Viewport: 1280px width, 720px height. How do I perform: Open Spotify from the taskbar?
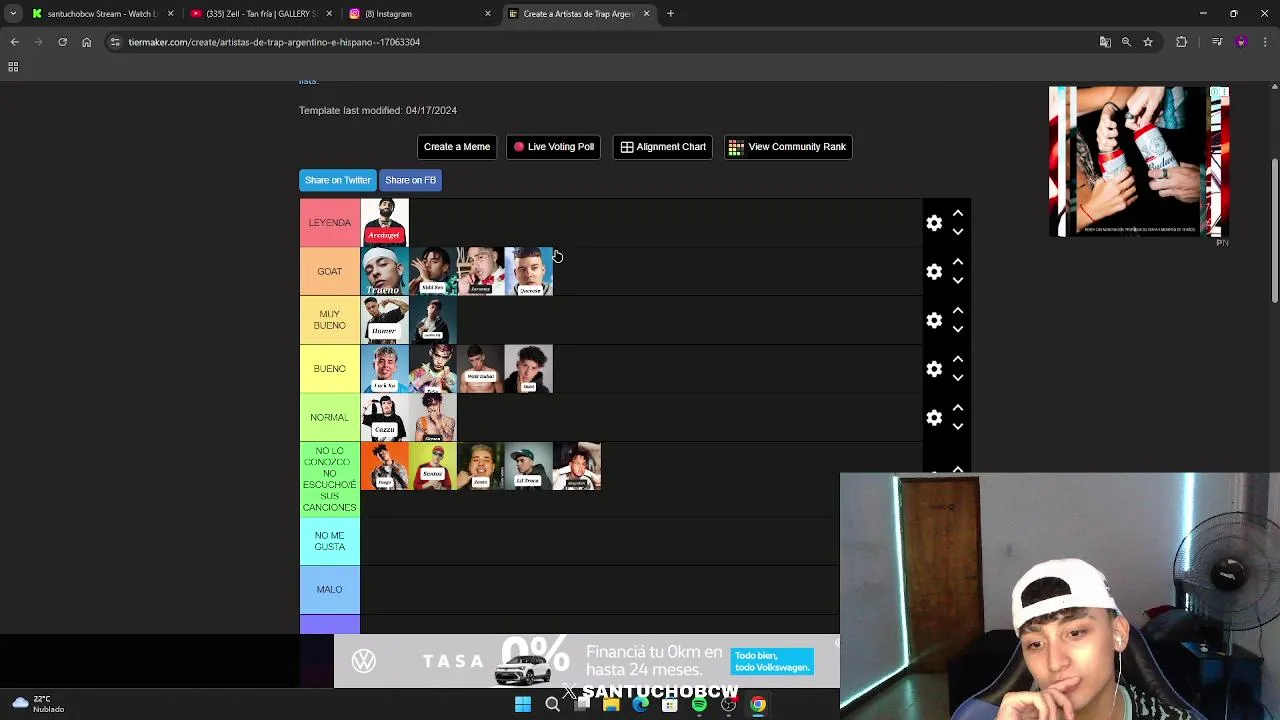[x=699, y=705]
